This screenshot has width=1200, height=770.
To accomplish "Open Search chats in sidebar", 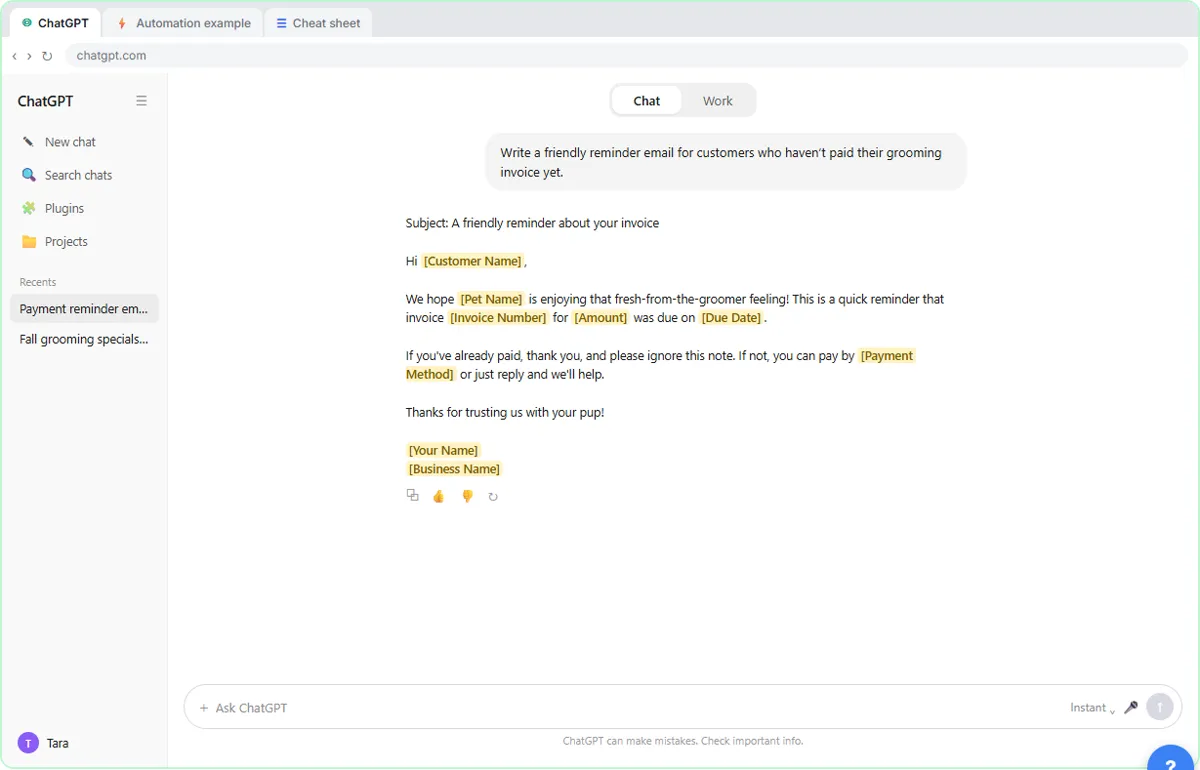I will tap(84, 175).
